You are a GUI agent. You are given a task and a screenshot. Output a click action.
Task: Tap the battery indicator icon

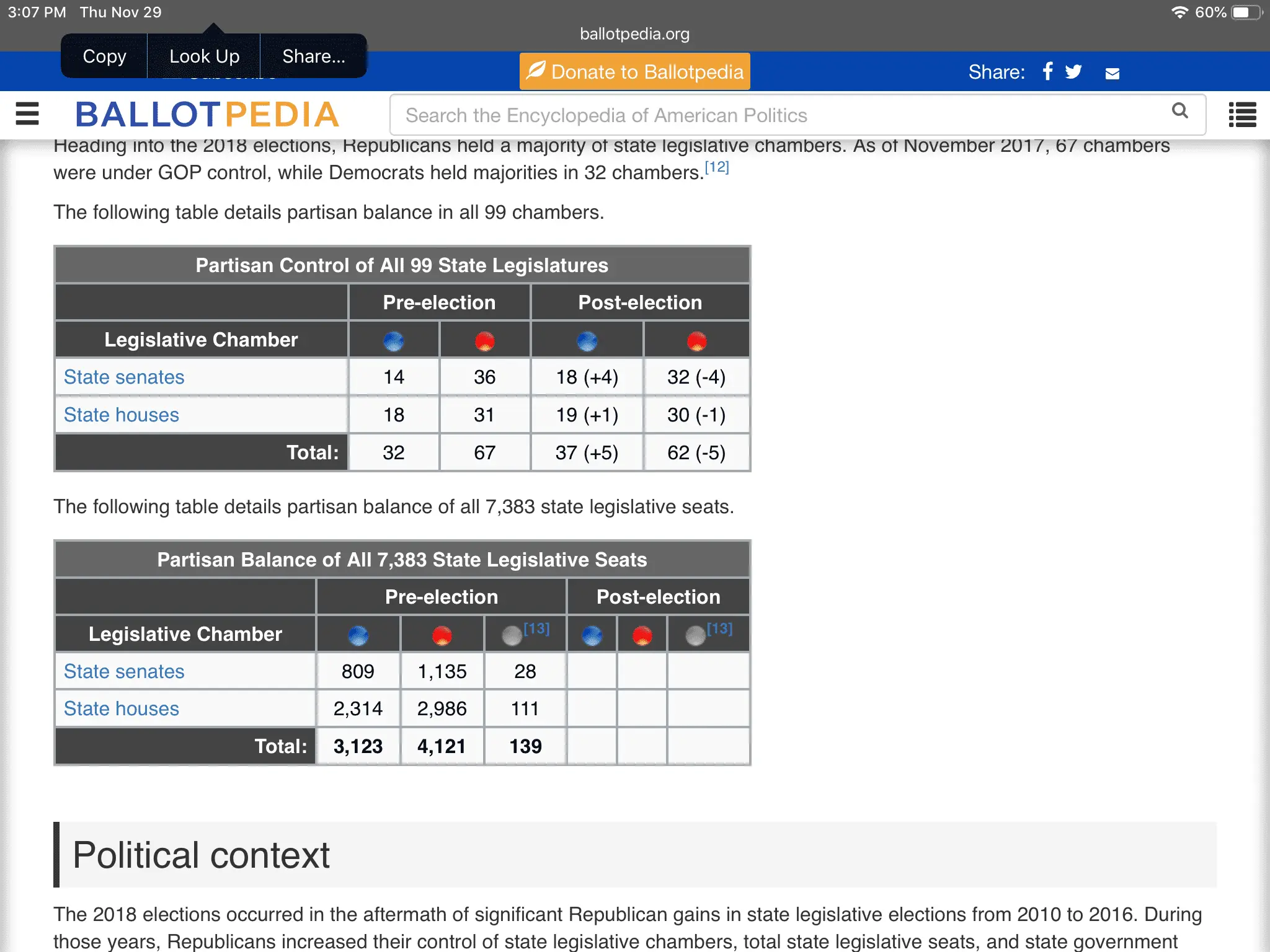pyautogui.click(x=1246, y=12)
